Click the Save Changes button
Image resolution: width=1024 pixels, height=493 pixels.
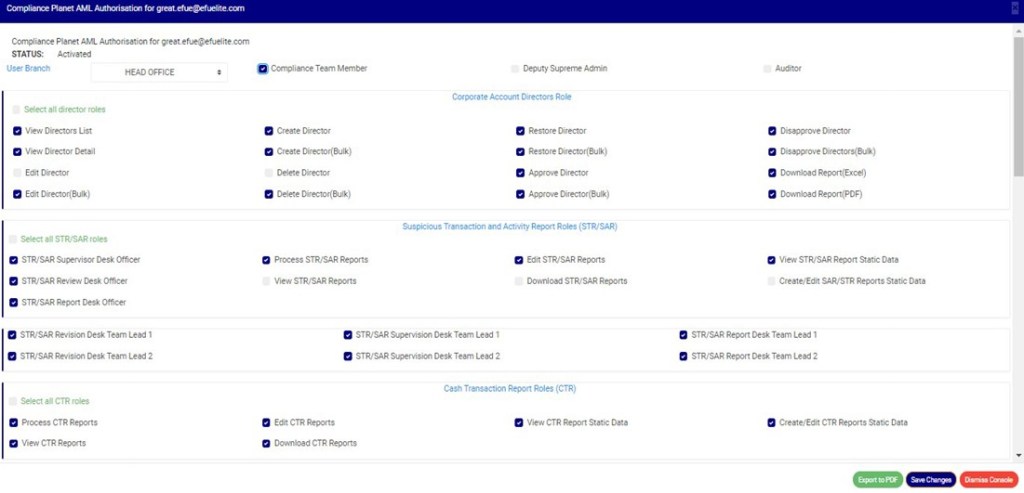click(930, 480)
